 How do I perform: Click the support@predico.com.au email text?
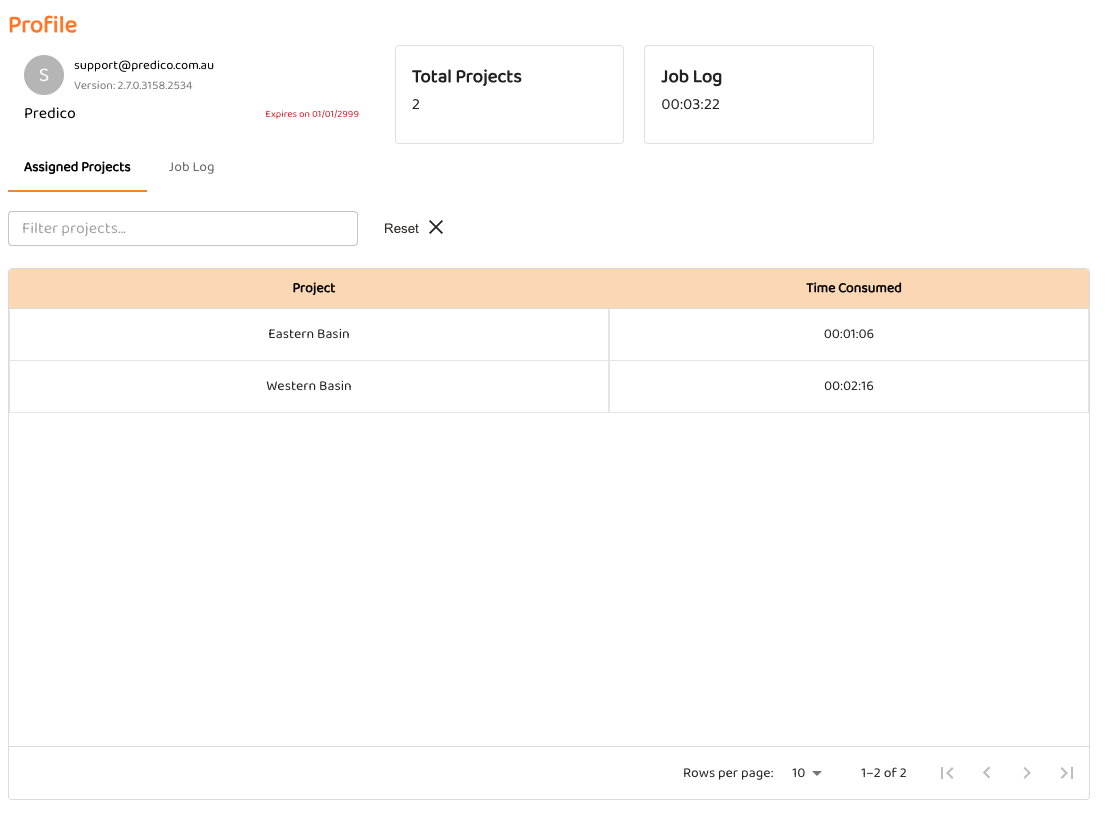144,65
